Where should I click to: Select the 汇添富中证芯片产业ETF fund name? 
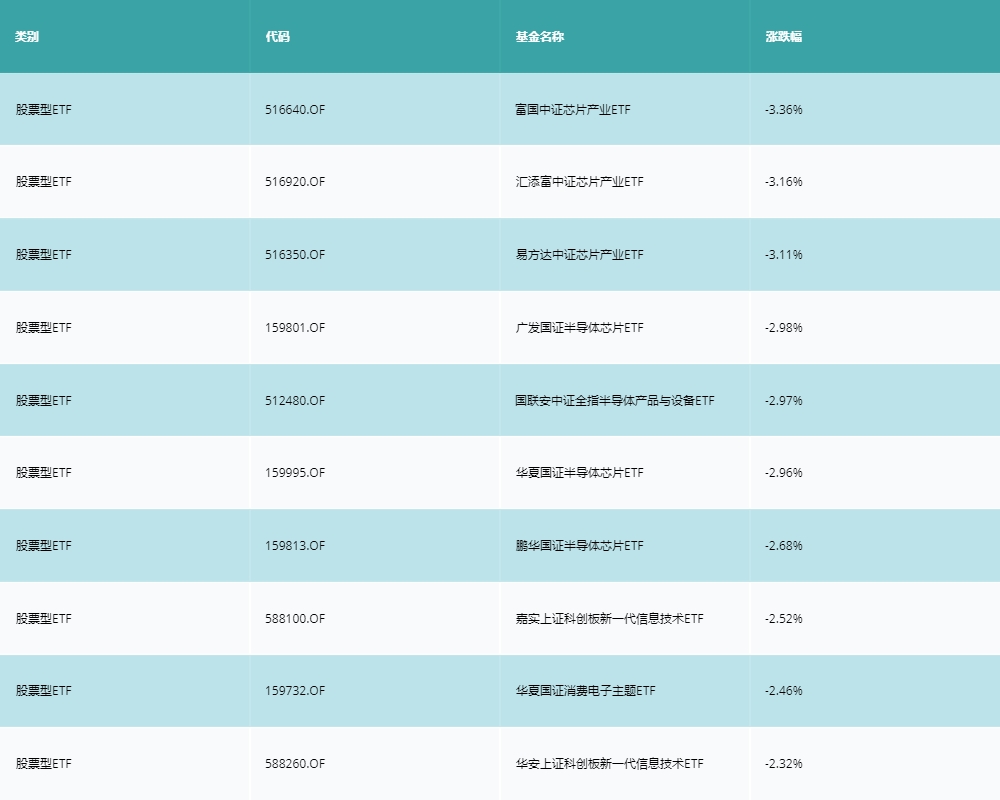(x=579, y=182)
